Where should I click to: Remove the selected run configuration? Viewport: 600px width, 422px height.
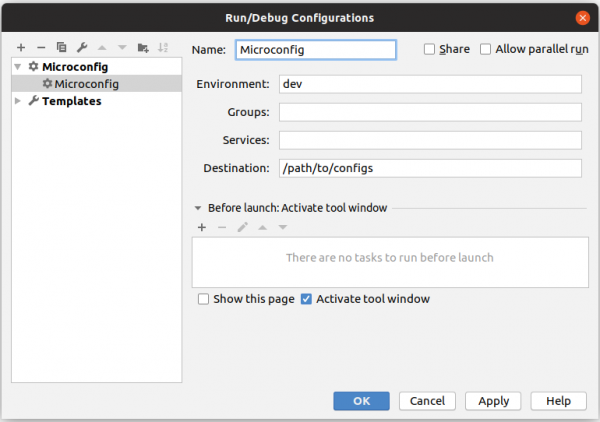(41, 47)
